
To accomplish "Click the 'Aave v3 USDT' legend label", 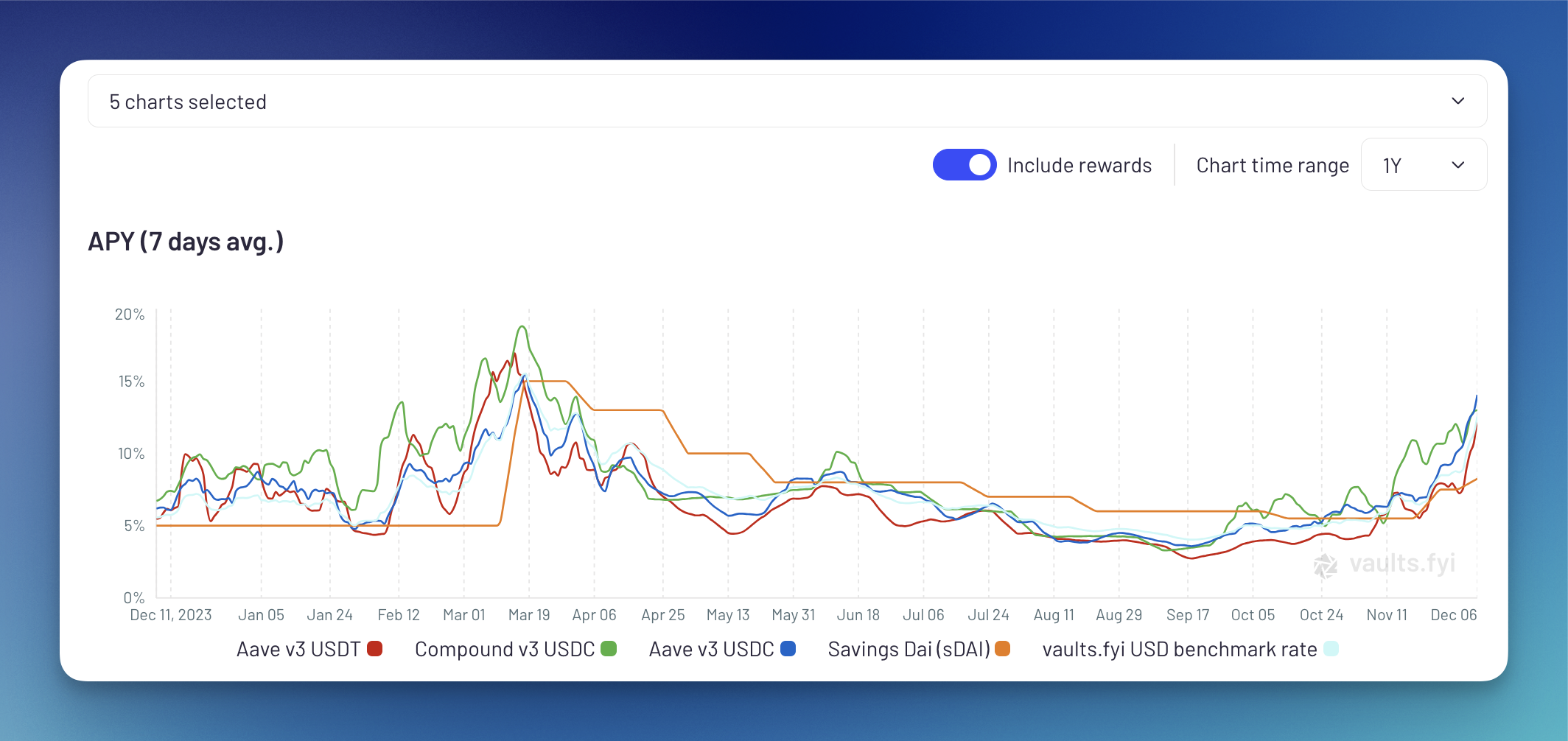I will (x=298, y=649).
